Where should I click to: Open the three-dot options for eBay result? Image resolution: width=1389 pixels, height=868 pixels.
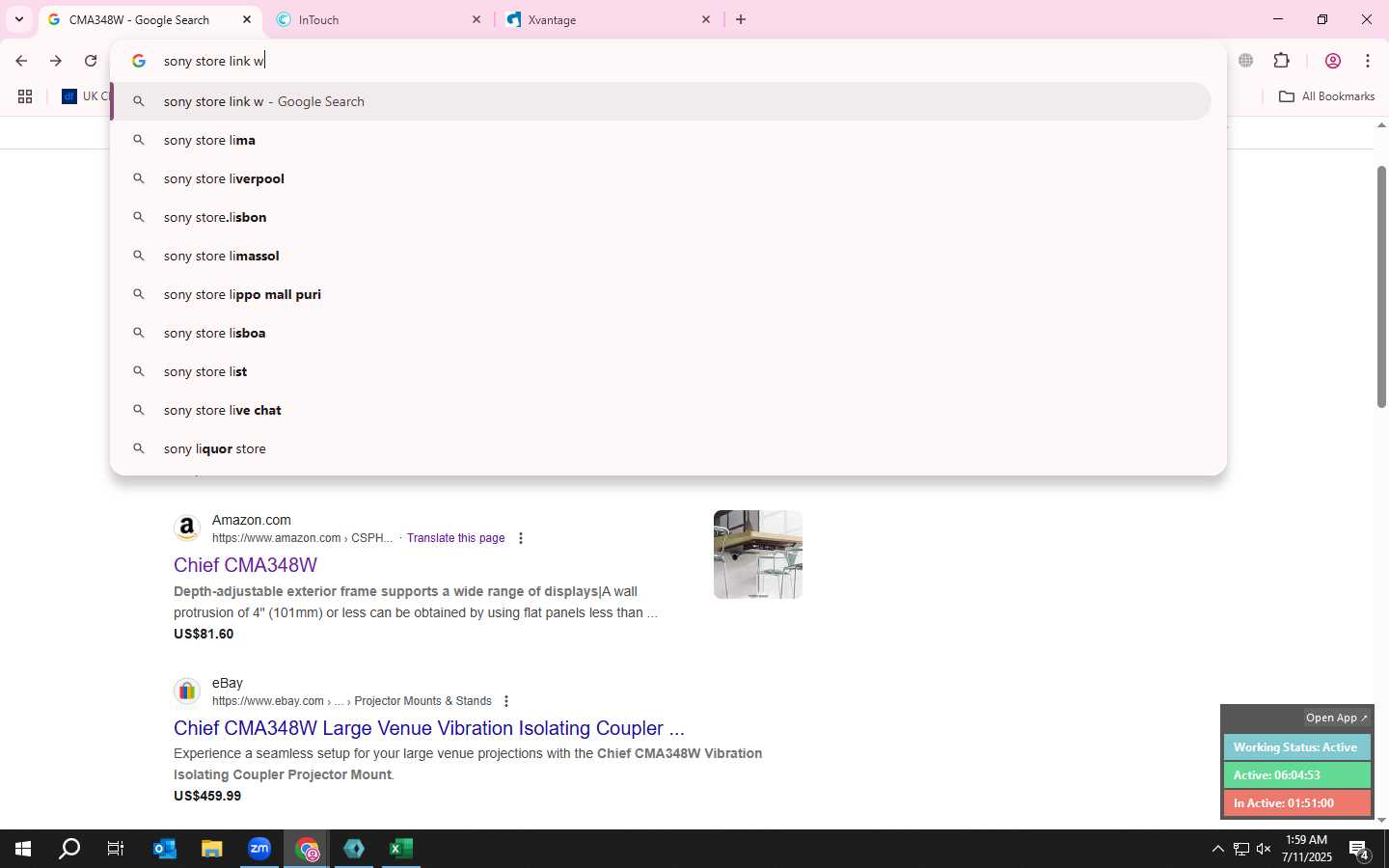[x=506, y=701]
